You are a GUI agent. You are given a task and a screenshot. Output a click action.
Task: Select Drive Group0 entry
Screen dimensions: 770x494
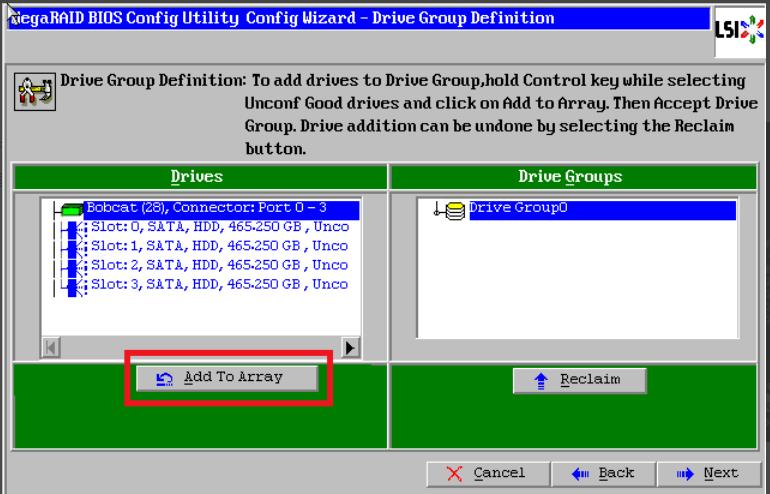[x=603, y=209]
